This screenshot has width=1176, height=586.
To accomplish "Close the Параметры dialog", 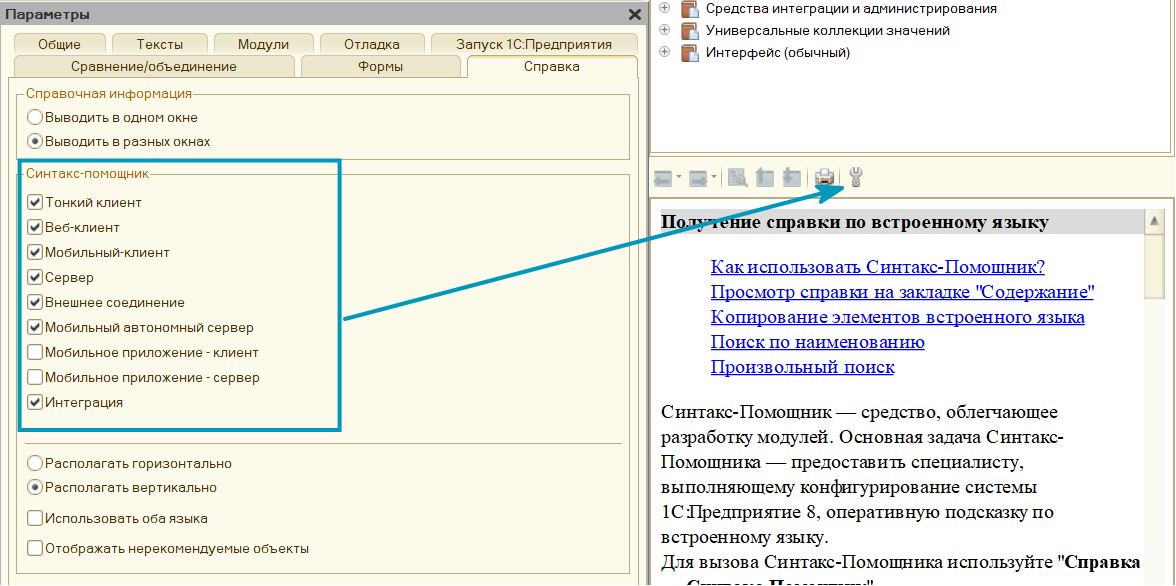I will pyautogui.click(x=634, y=14).
